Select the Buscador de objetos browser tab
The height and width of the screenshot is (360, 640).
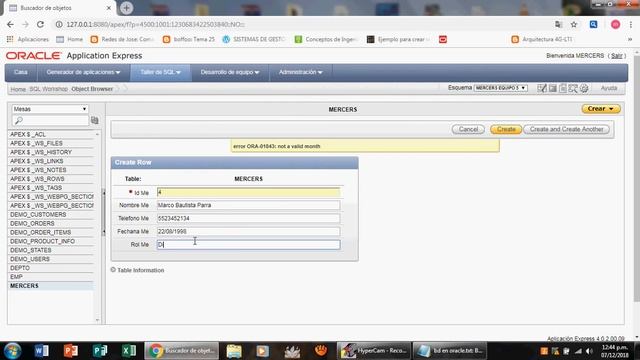coord(59,8)
